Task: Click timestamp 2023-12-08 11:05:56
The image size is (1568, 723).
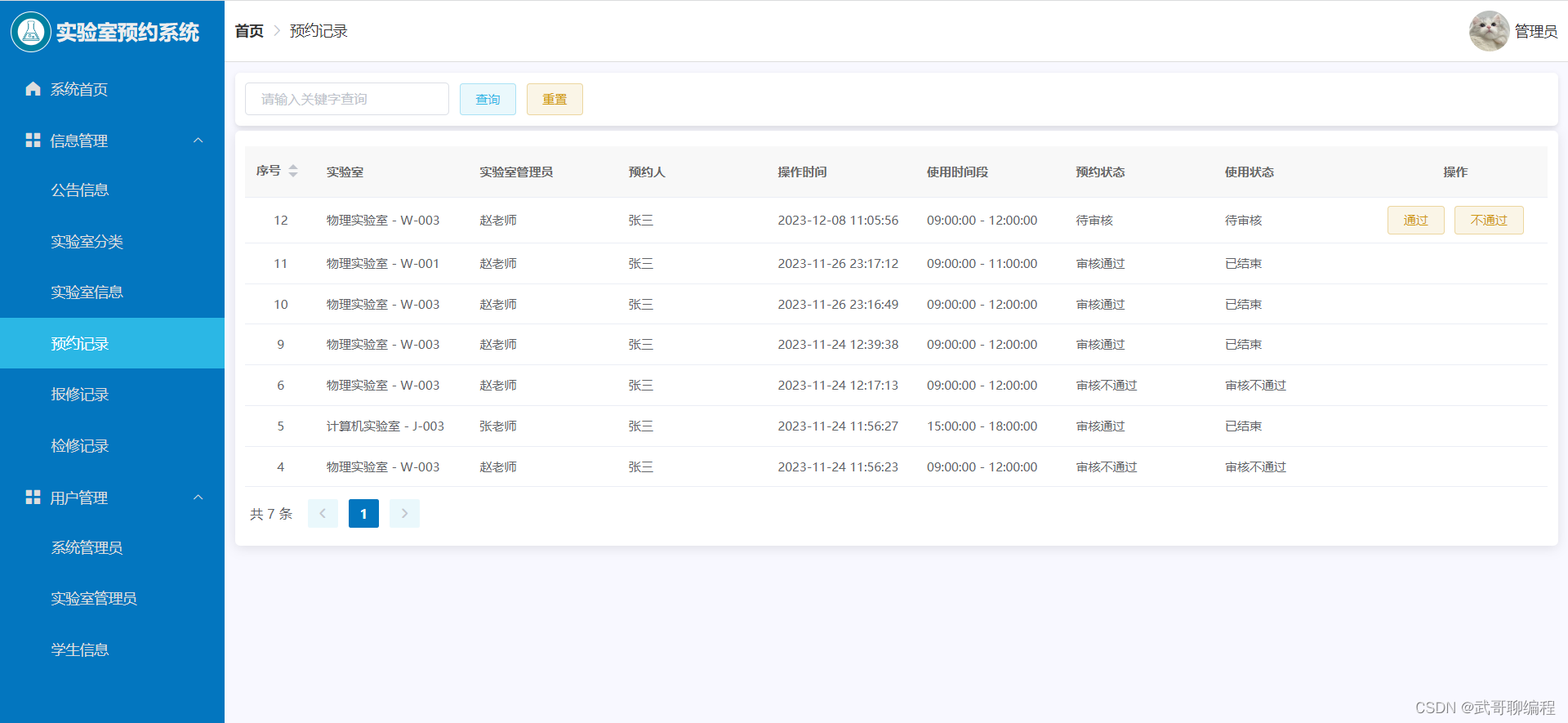Action: point(838,220)
